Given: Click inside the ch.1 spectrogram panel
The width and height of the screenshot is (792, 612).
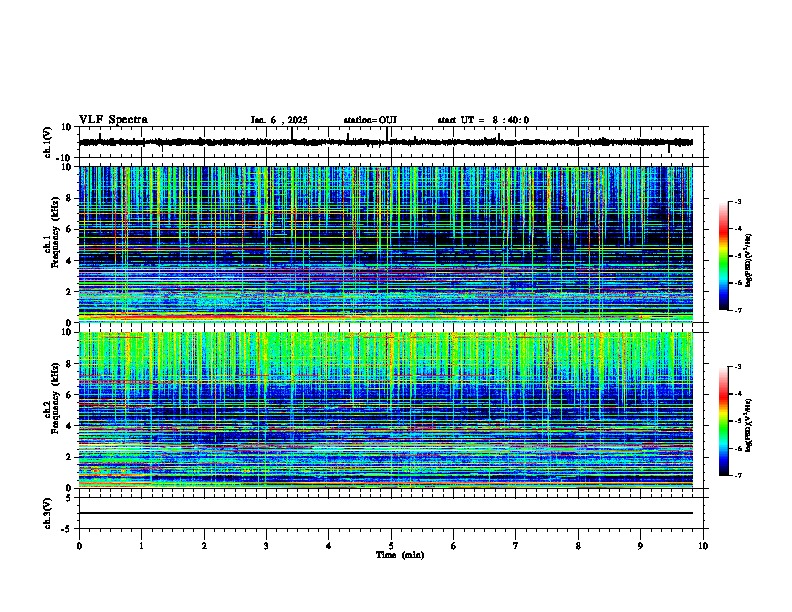Looking at the screenshot, I should point(386,244).
